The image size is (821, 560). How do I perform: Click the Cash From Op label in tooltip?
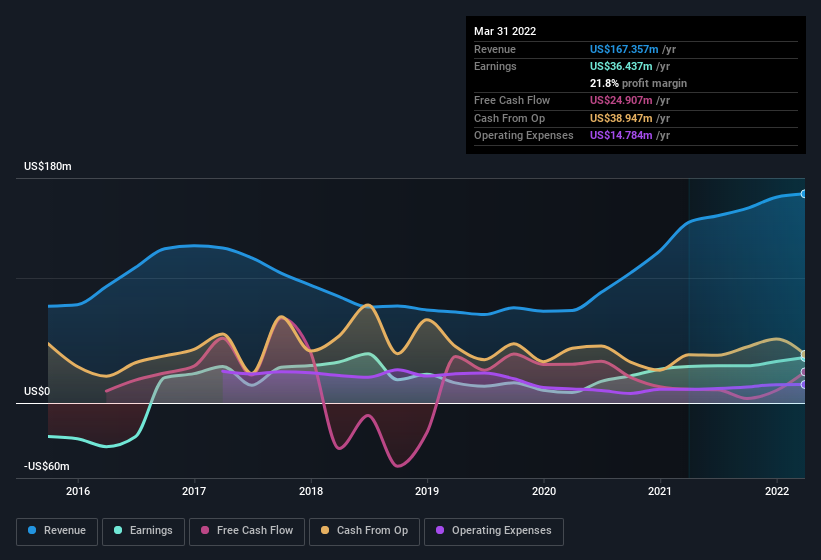tap(509, 118)
